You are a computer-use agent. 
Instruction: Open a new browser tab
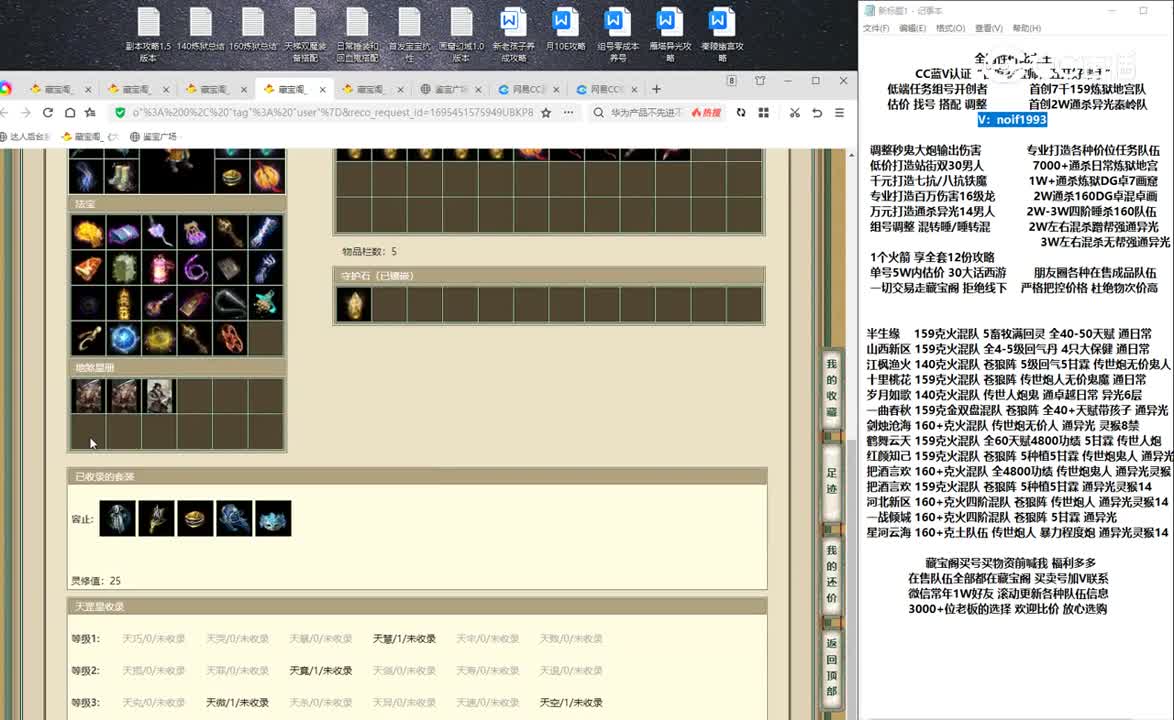tap(657, 89)
